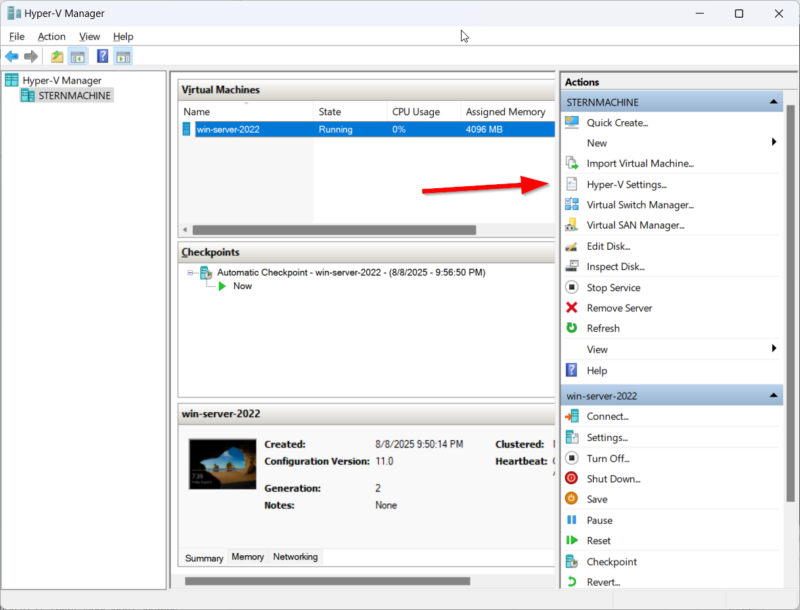Viewport: 800px width, 610px height.
Task: Select the Automatic Checkpoint win-server-2022 entry
Action: [351, 272]
